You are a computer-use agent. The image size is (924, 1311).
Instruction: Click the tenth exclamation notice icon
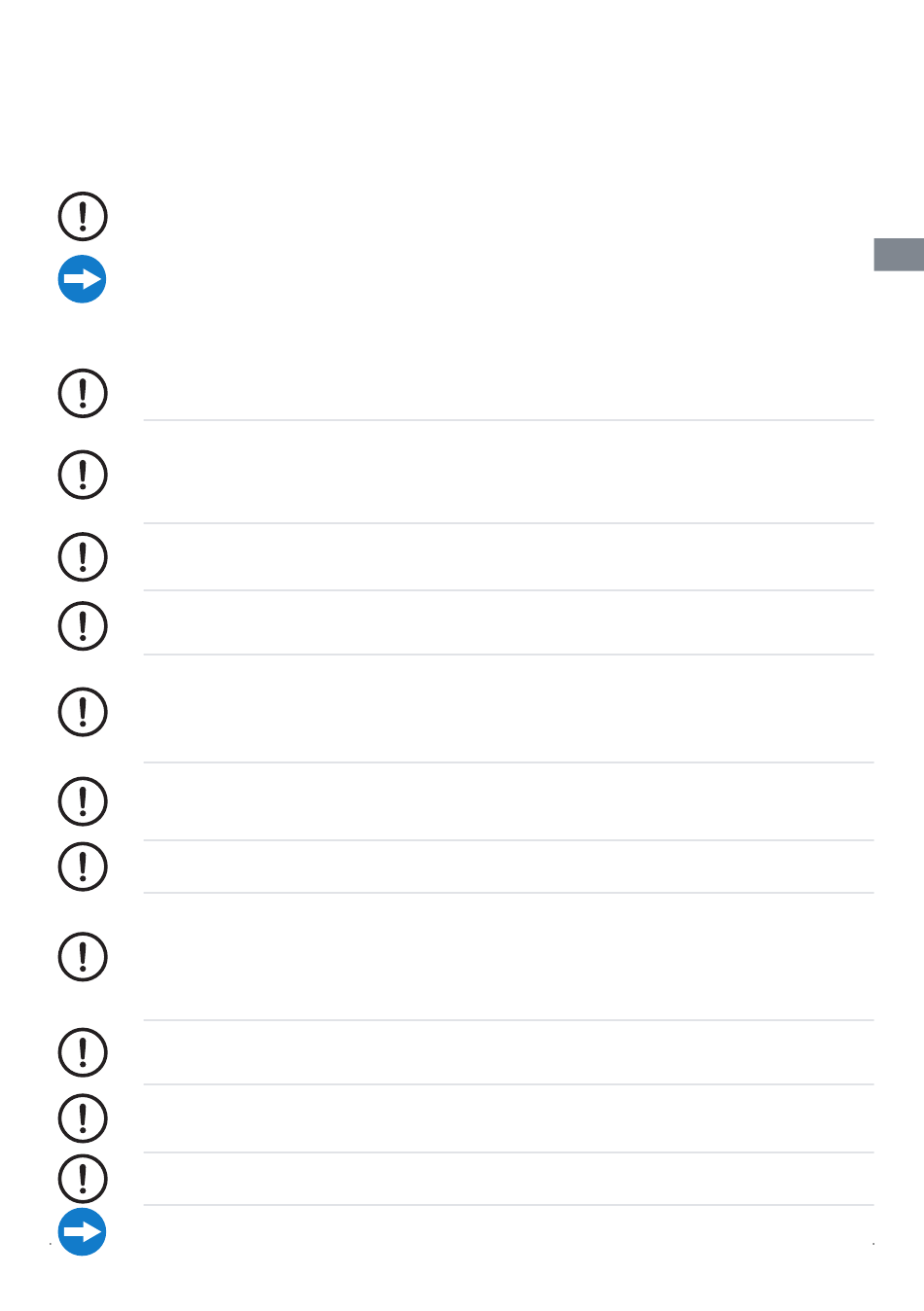(83, 1051)
